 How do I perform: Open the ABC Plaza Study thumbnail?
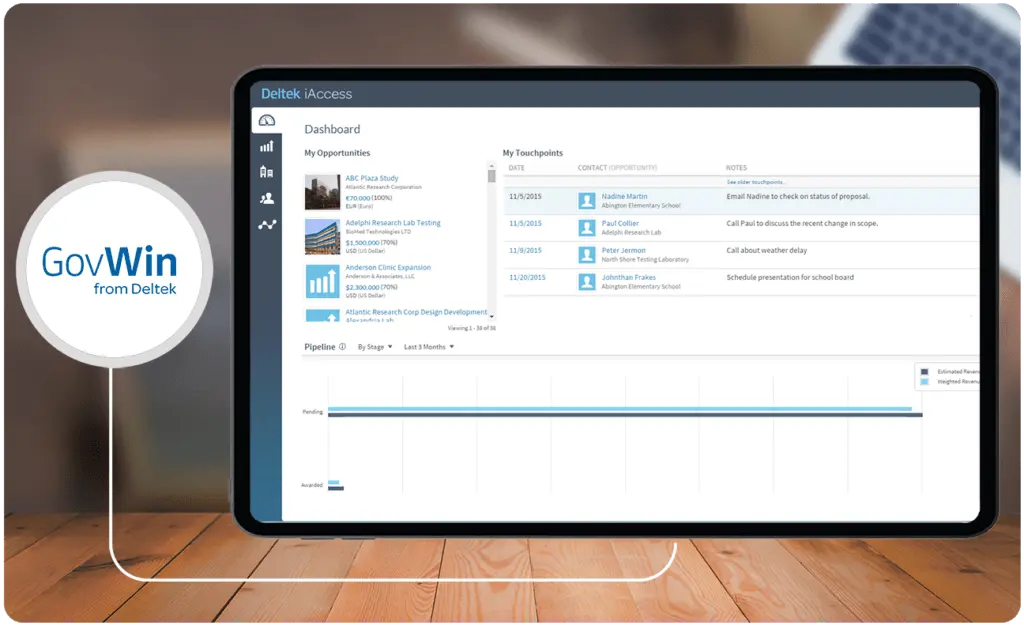tap(322, 191)
